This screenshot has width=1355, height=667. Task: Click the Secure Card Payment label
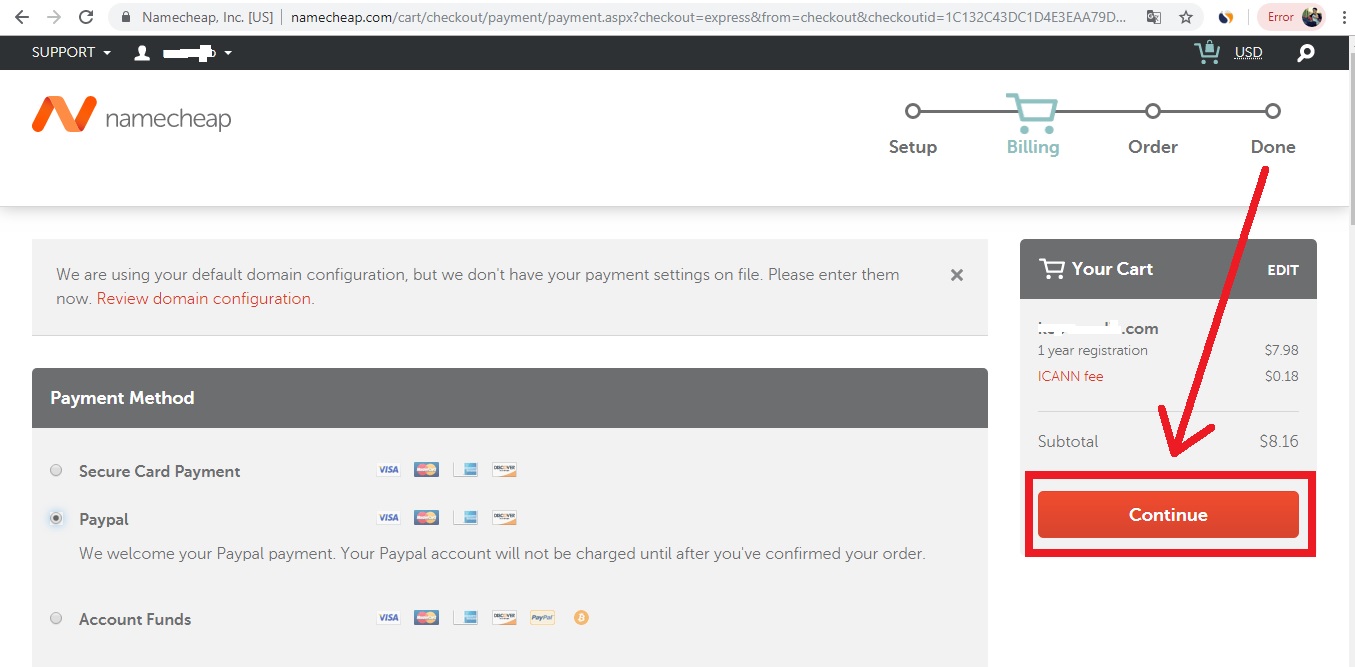tap(160, 471)
